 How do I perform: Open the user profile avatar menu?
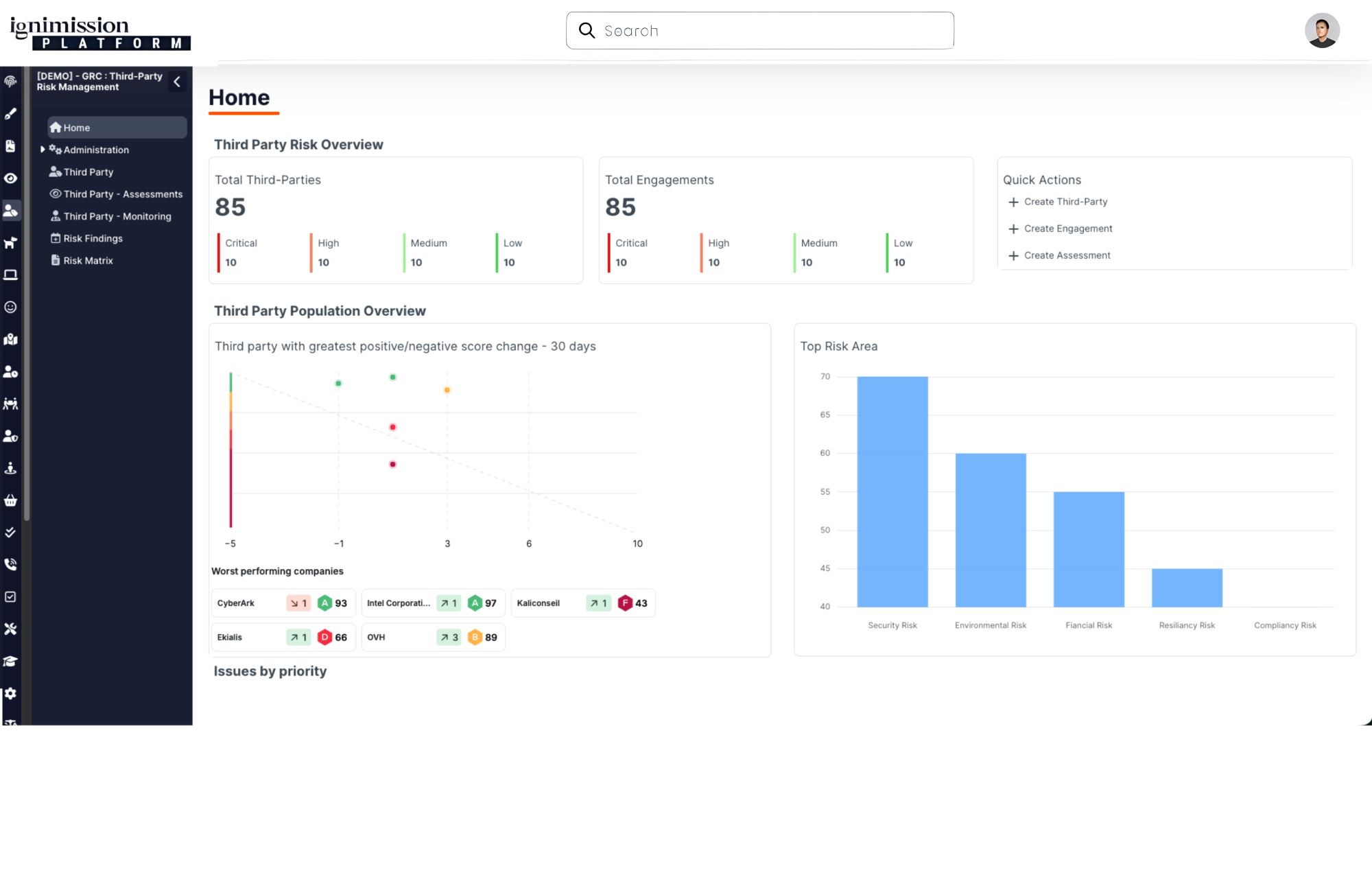point(1321,31)
